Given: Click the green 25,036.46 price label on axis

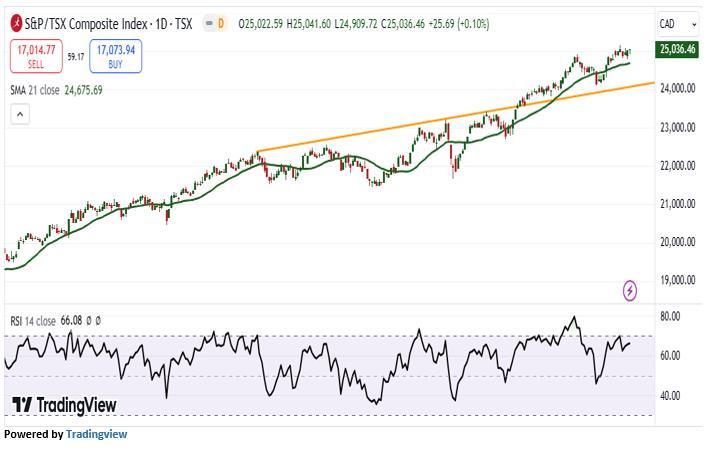Looking at the screenshot, I should point(677,49).
